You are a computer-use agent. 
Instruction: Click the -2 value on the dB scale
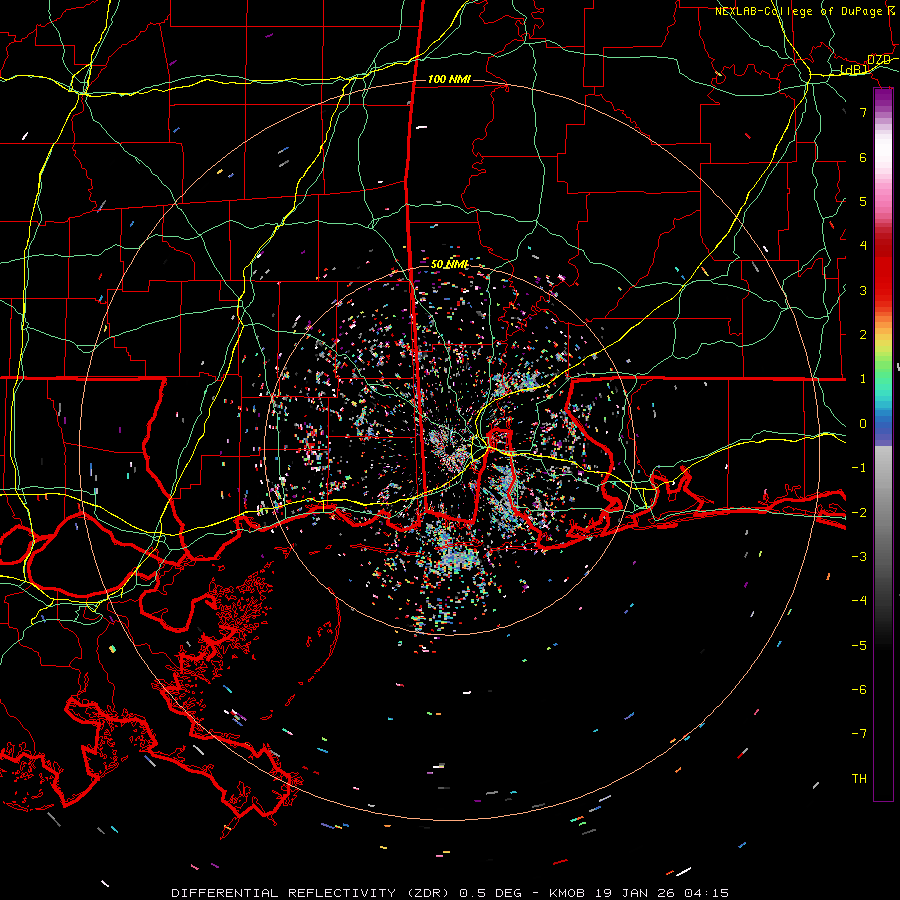pos(859,512)
